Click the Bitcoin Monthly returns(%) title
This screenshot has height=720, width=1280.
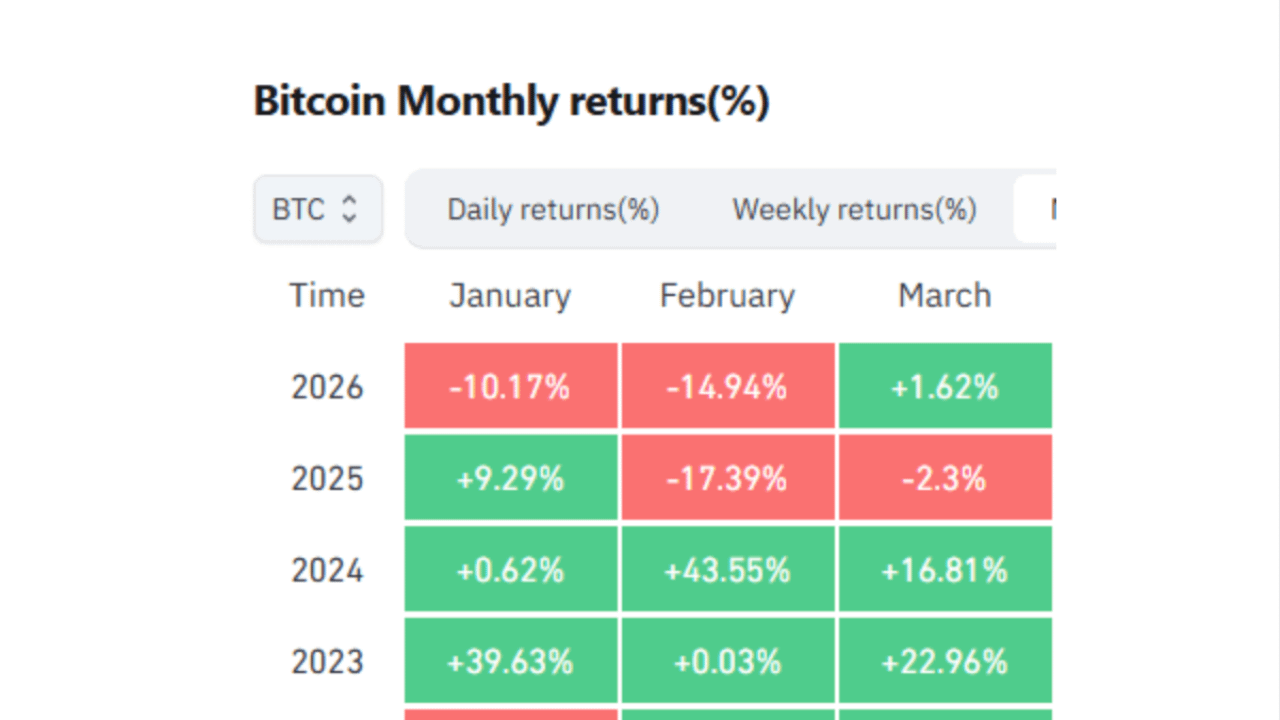511,100
